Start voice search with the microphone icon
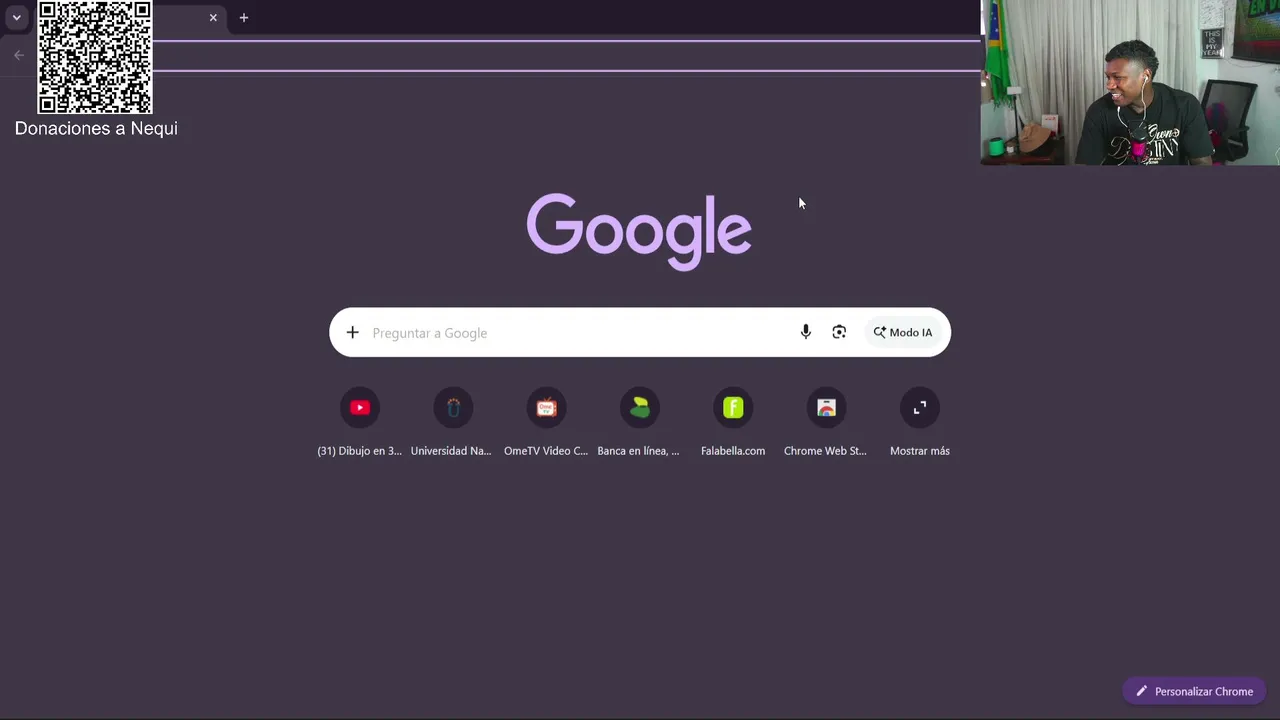This screenshot has width=1280, height=720. [x=805, y=332]
